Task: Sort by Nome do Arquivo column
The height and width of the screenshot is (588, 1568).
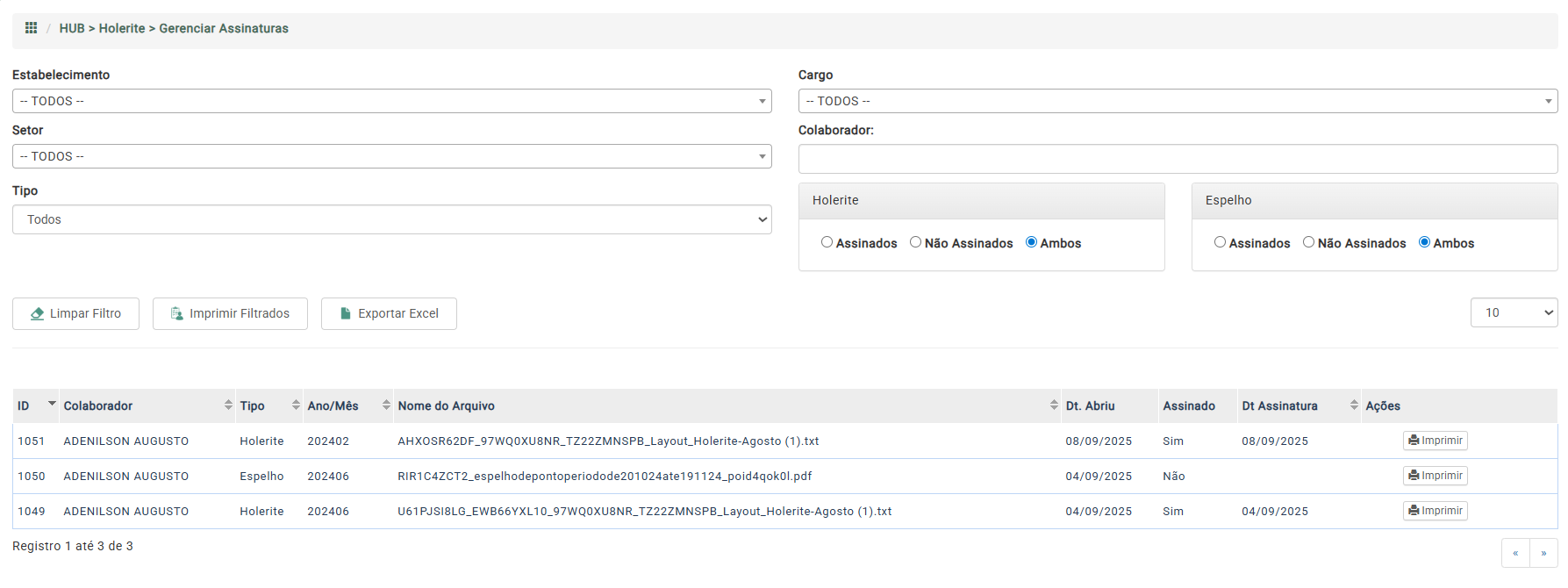Action: tap(1053, 405)
